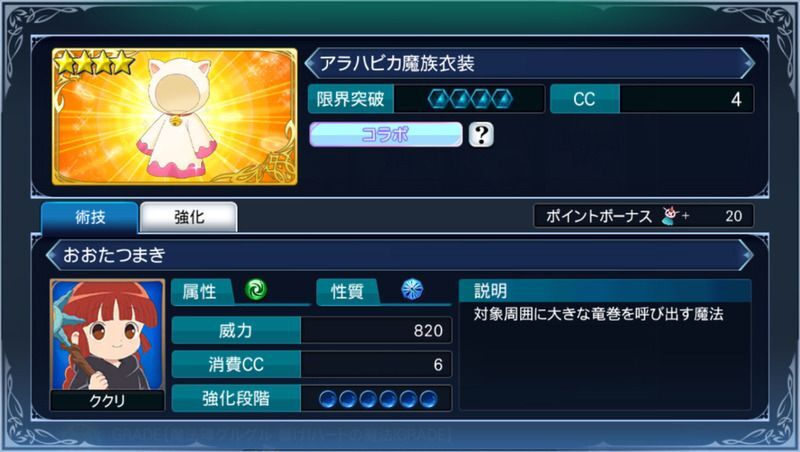Open the 強化 tab
The image size is (800, 452).
coord(189,217)
